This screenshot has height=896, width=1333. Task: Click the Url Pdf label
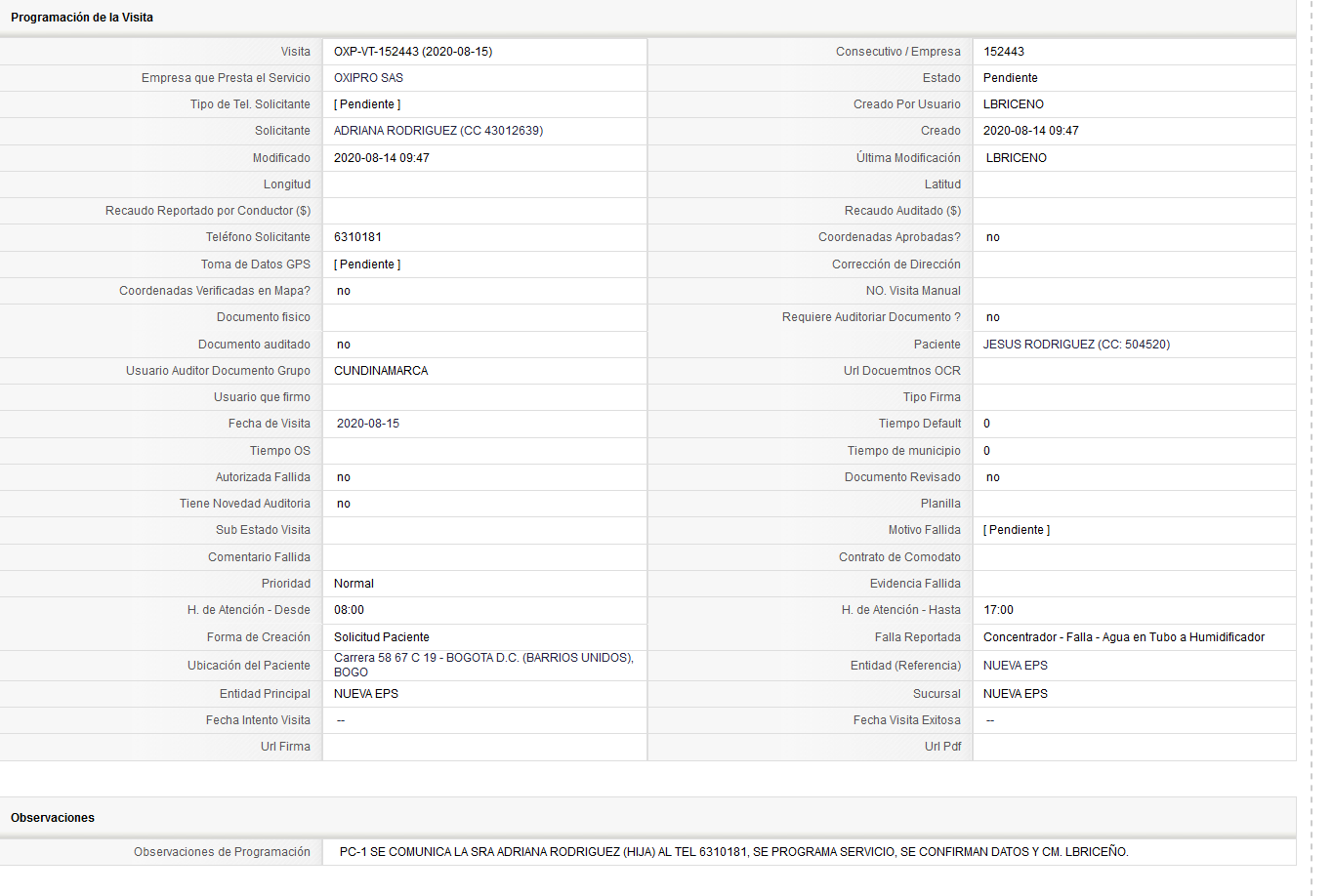click(942, 747)
